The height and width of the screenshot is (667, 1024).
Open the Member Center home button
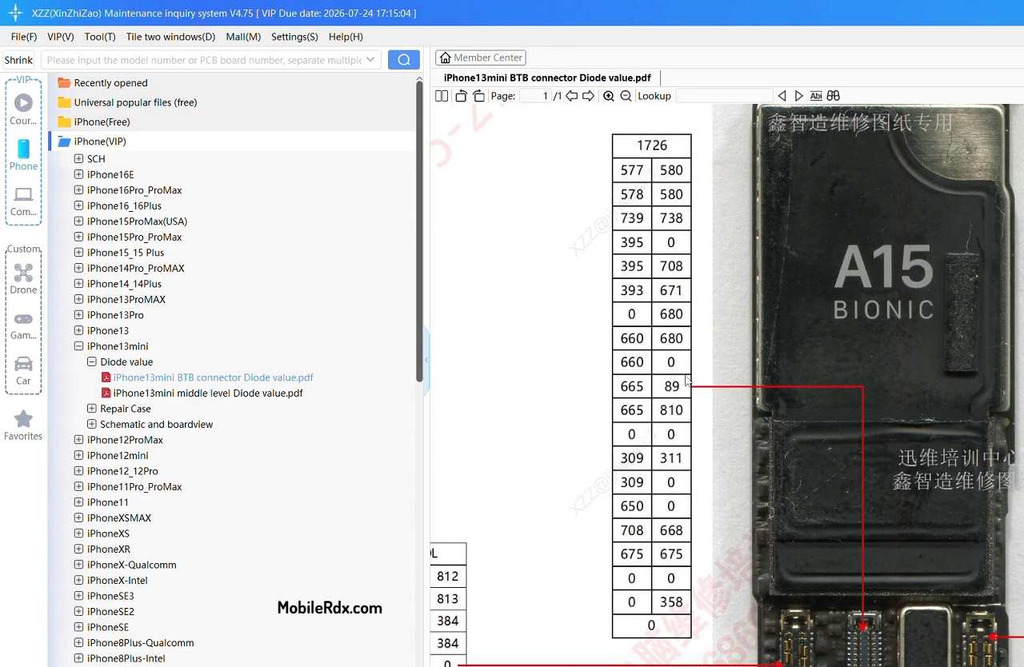pos(481,57)
